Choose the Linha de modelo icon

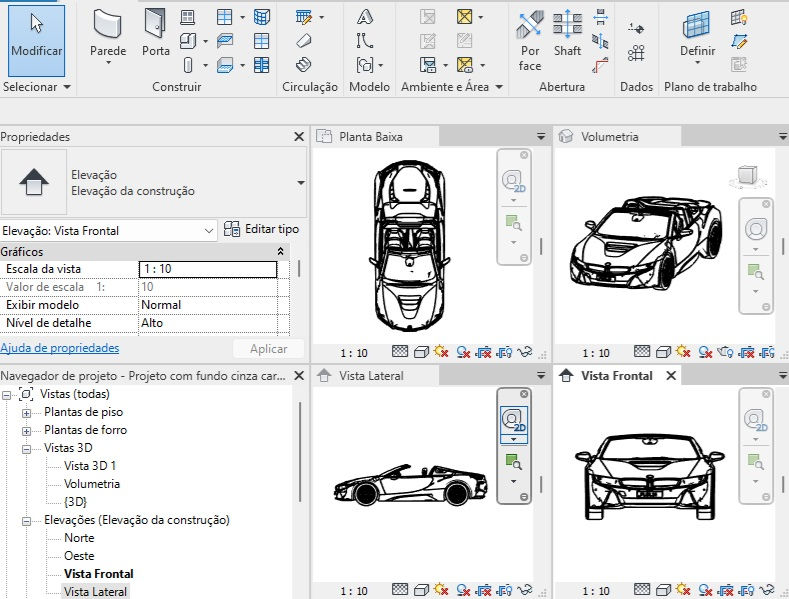[x=365, y=41]
